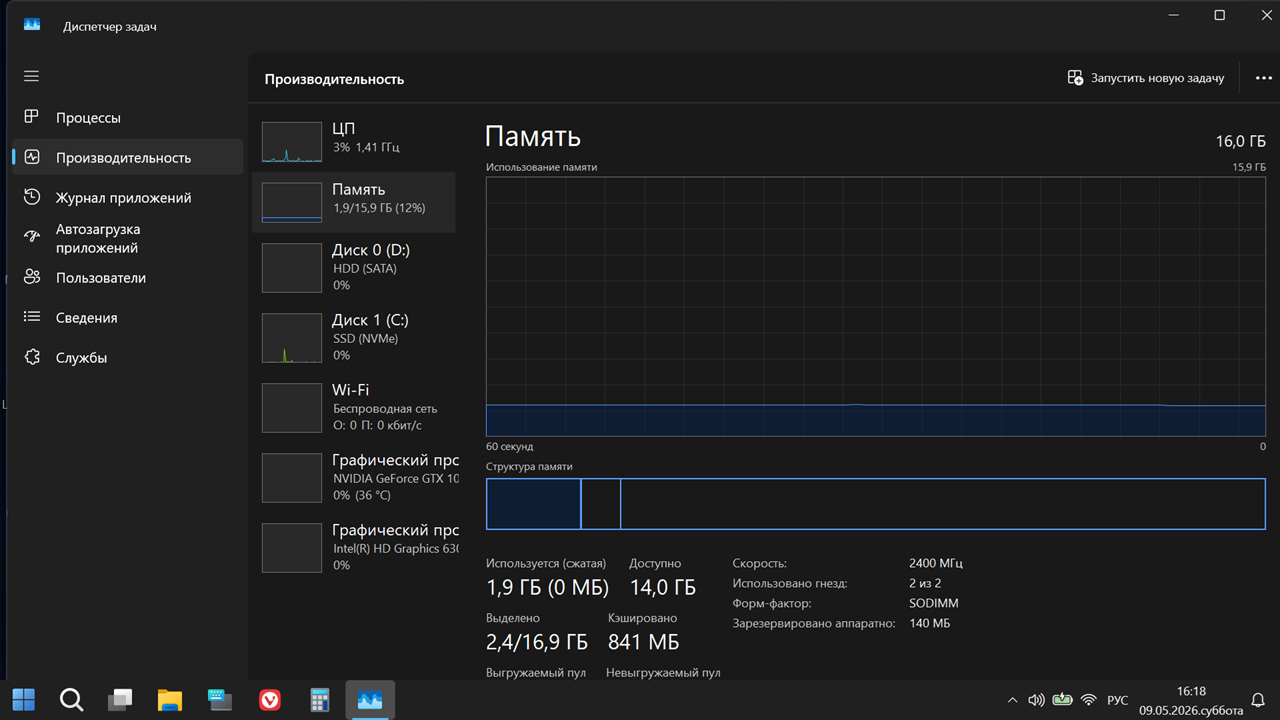This screenshot has height=720, width=1280.
Task: Open the volume control in the tray
Action: coord(1036,700)
